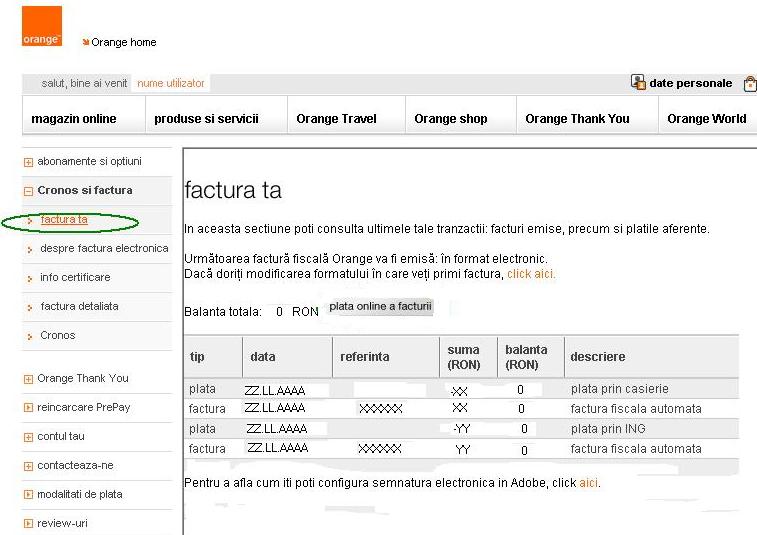Open the Orange World menu item
The image size is (757, 535).
coord(707,119)
